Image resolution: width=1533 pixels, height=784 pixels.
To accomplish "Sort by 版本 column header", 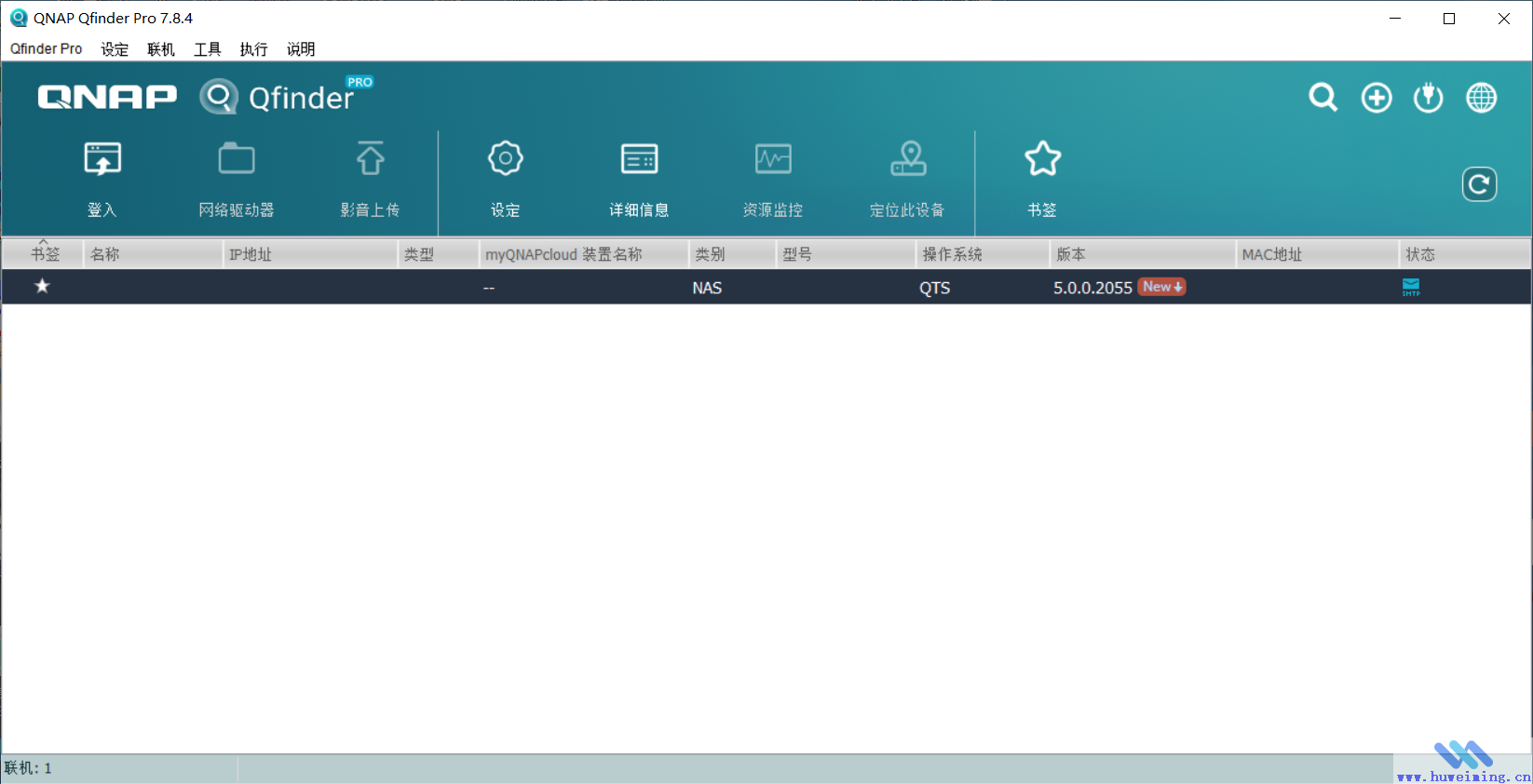I will [1143, 254].
